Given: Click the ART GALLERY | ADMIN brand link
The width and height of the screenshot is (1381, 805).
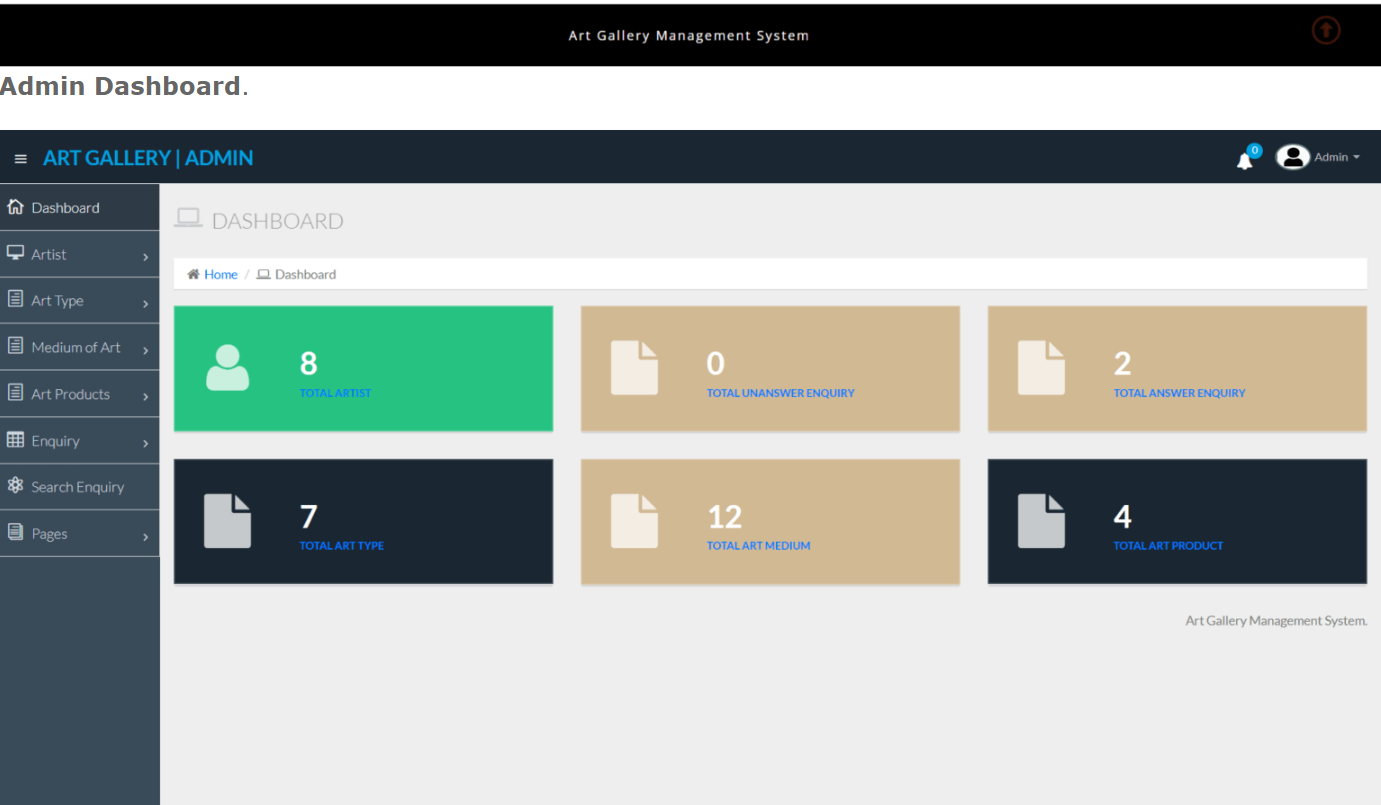Looking at the screenshot, I should point(148,157).
